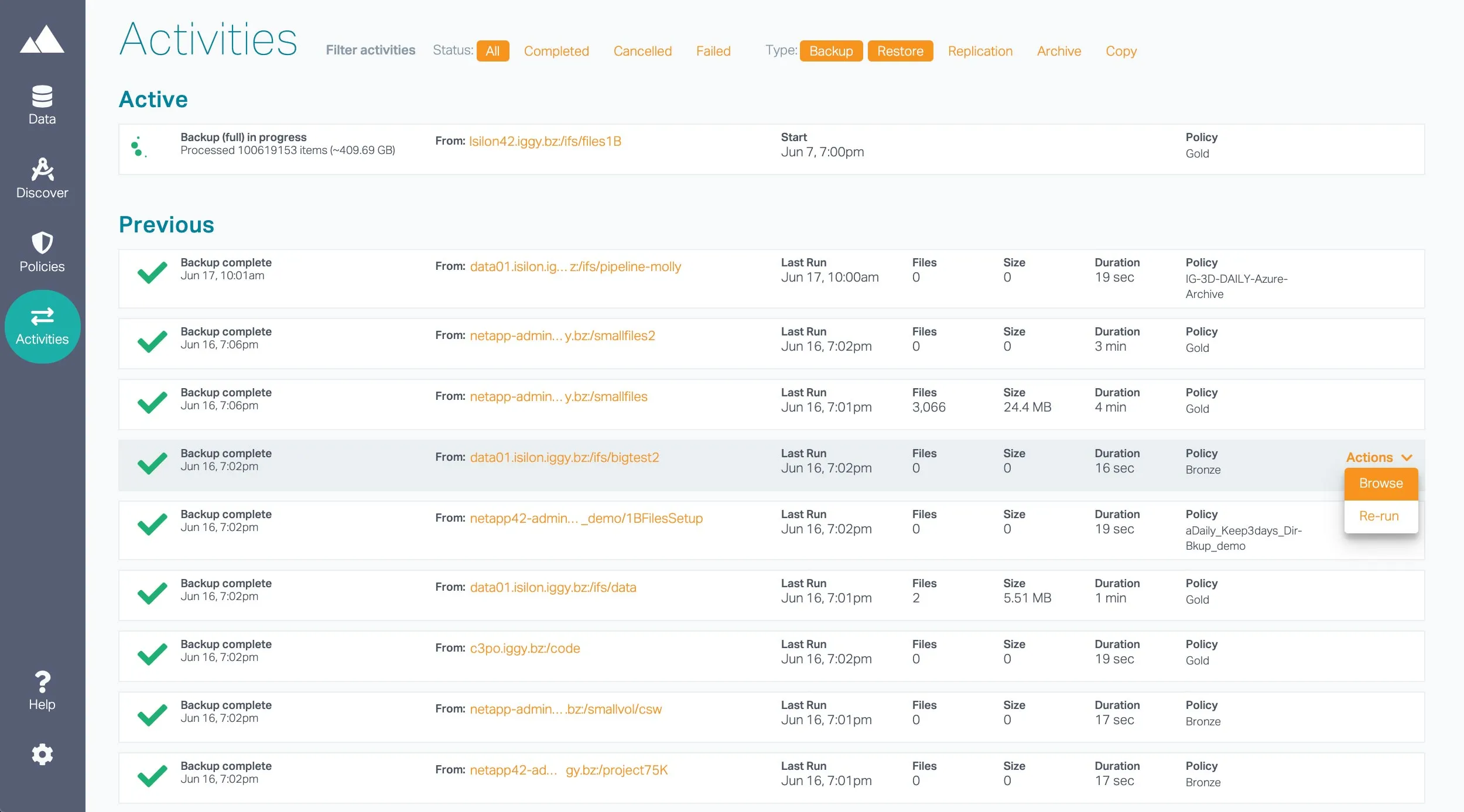Choose Browse from the Actions menu

[x=1381, y=484]
